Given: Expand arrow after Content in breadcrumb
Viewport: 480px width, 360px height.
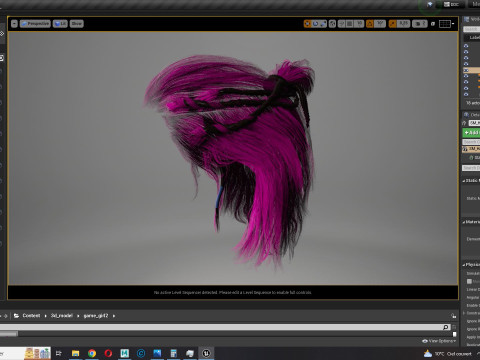Looking at the screenshot, I should pos(46,316).
